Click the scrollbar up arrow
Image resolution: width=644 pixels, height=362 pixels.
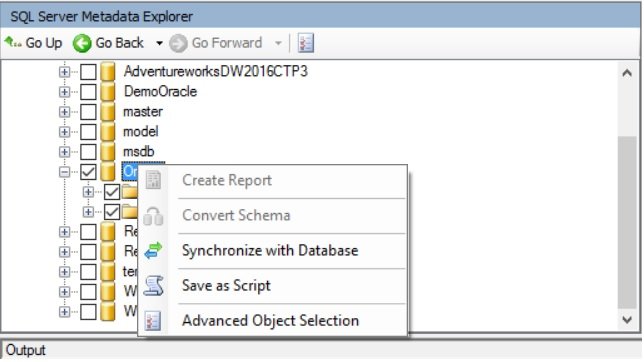click(x=627, y=74)
